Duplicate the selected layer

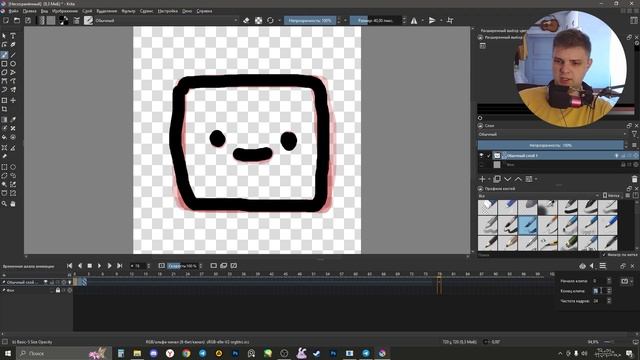click(497, 179)
